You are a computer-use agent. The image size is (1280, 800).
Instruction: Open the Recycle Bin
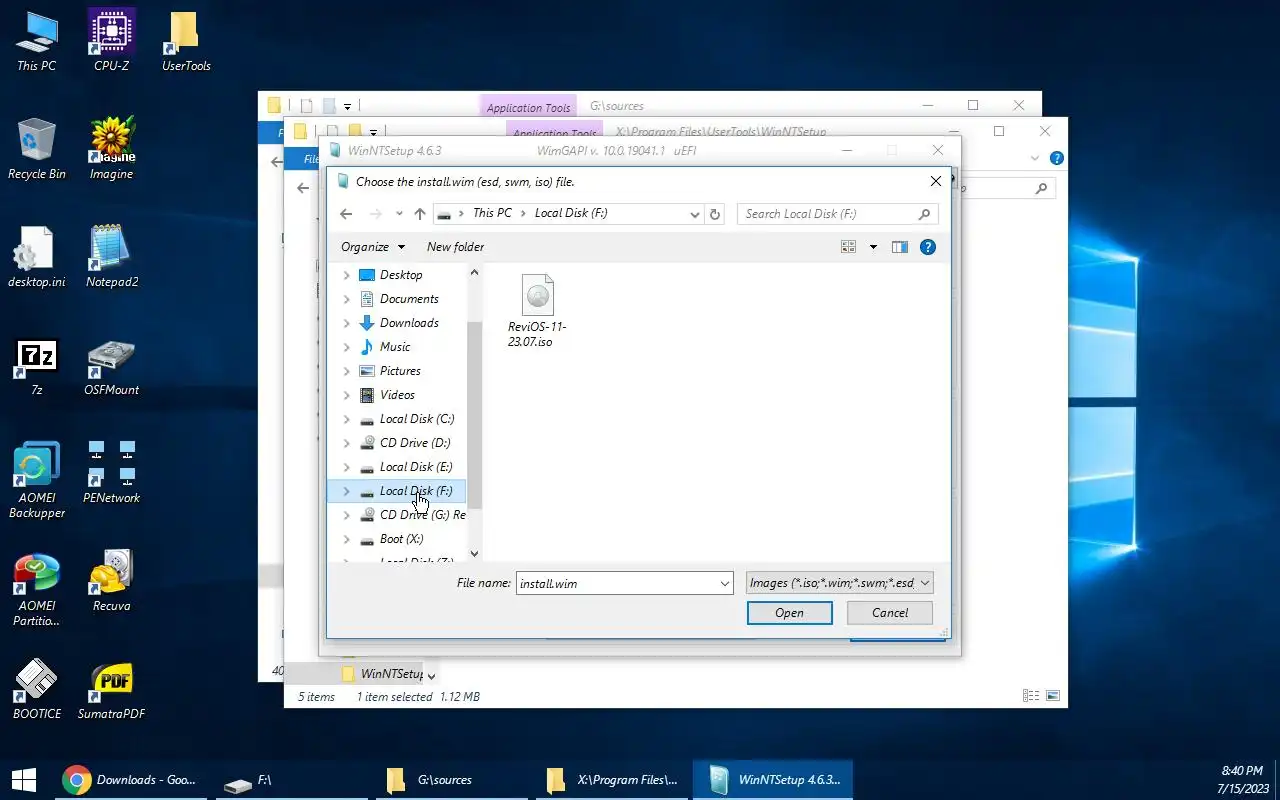36,149
